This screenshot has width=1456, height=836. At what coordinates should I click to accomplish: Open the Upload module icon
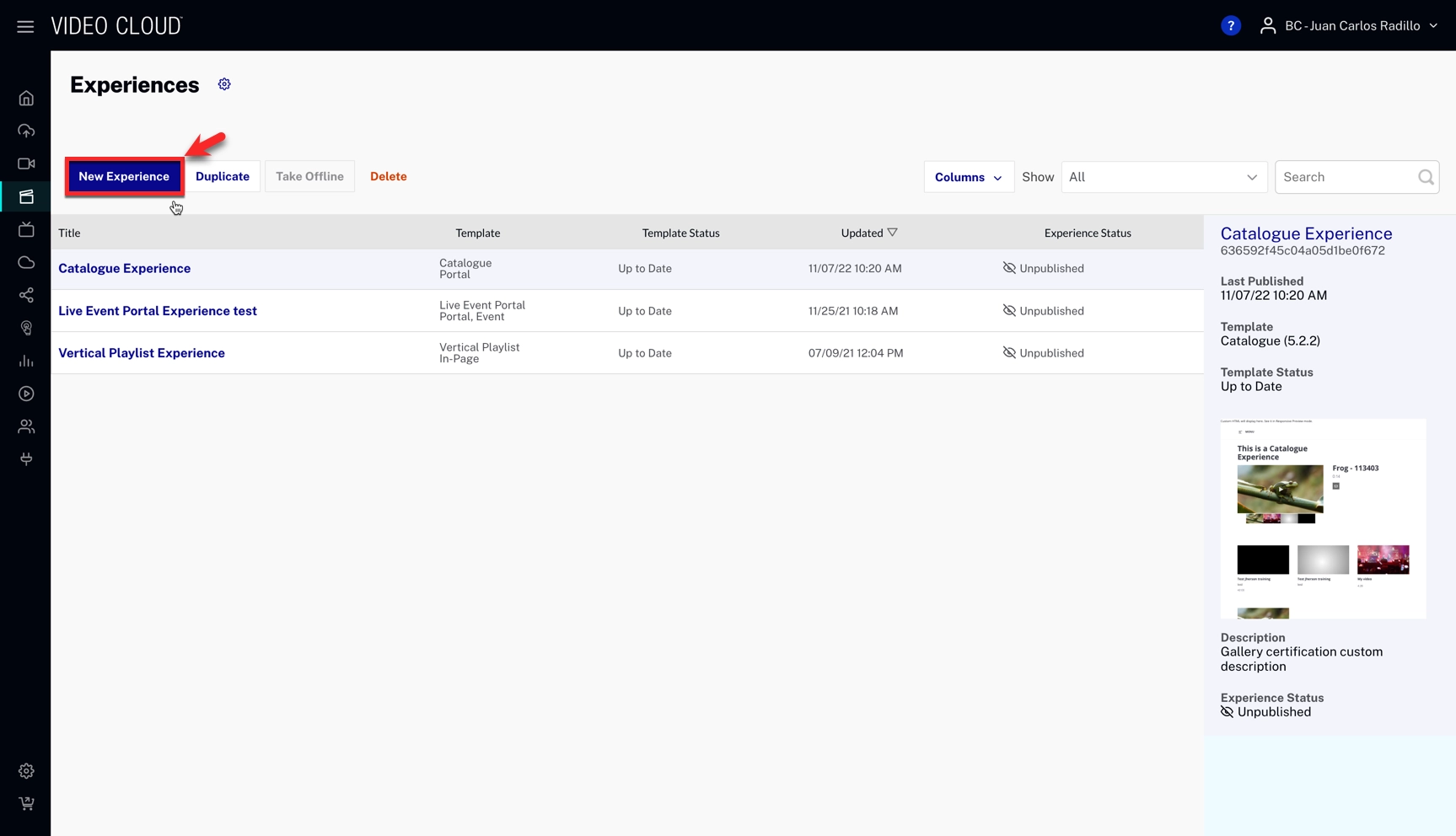(x=26, y=131)
